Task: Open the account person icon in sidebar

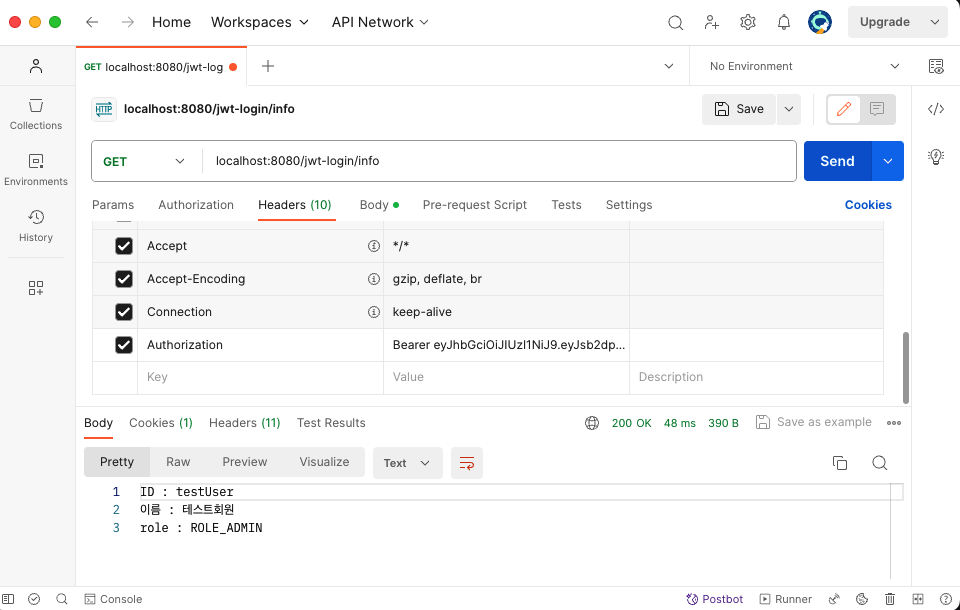Action: [x=36, y=66]
